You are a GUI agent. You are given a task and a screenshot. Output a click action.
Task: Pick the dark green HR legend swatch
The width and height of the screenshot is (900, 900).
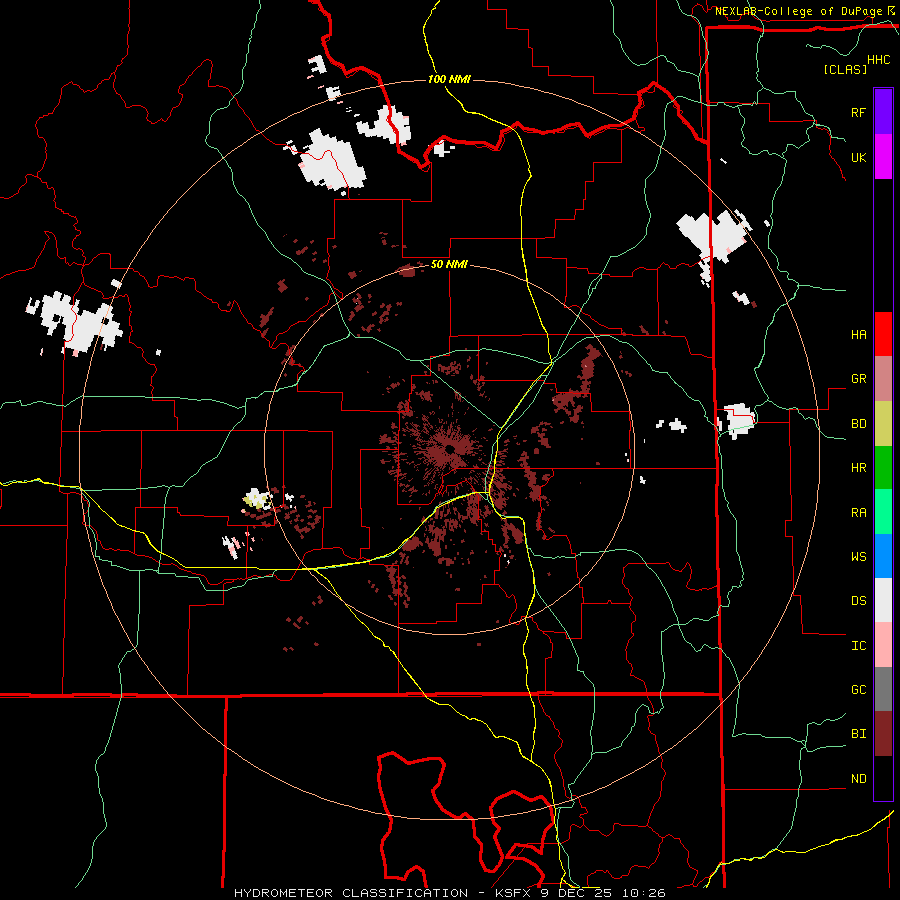coord(883,468)
